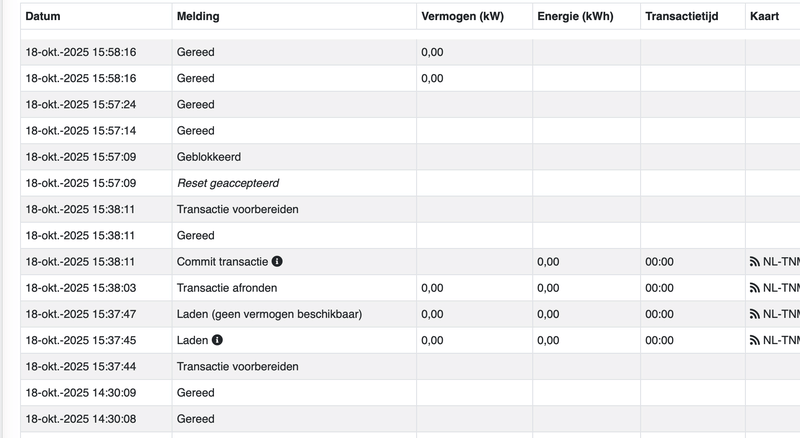Select the Reset geaccepteerd message

(x=228, y=183)
